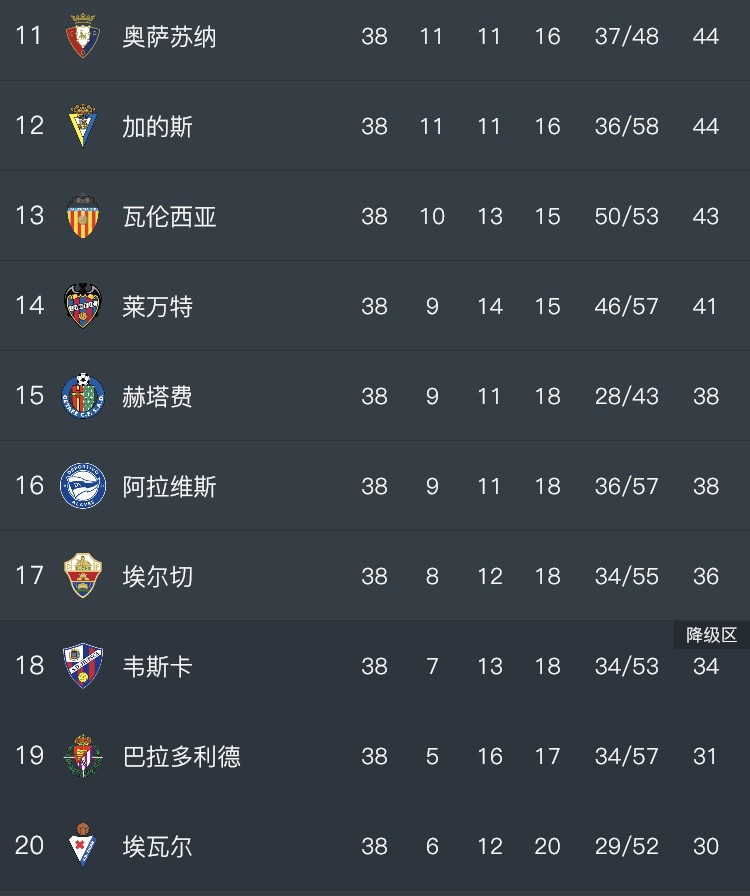The width and height of the screenshot is (750, 896).
Task: Click the Eibar club crest
Action: (x=83, y=846)
